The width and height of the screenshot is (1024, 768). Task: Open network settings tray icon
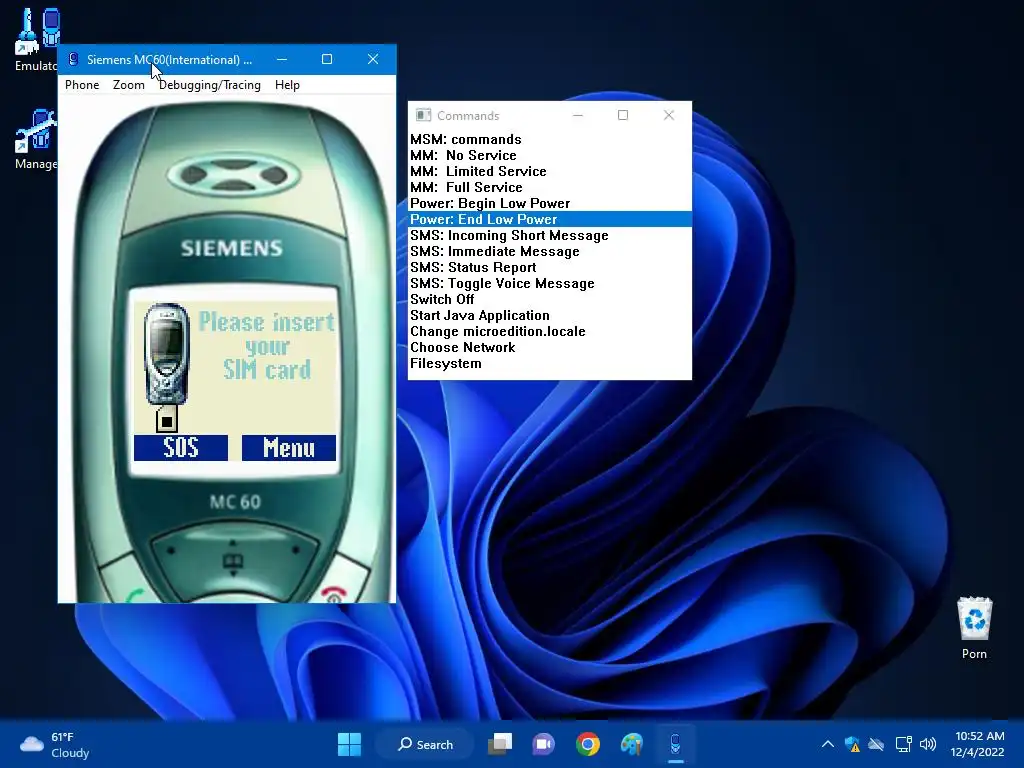click(x=904, y=744)
